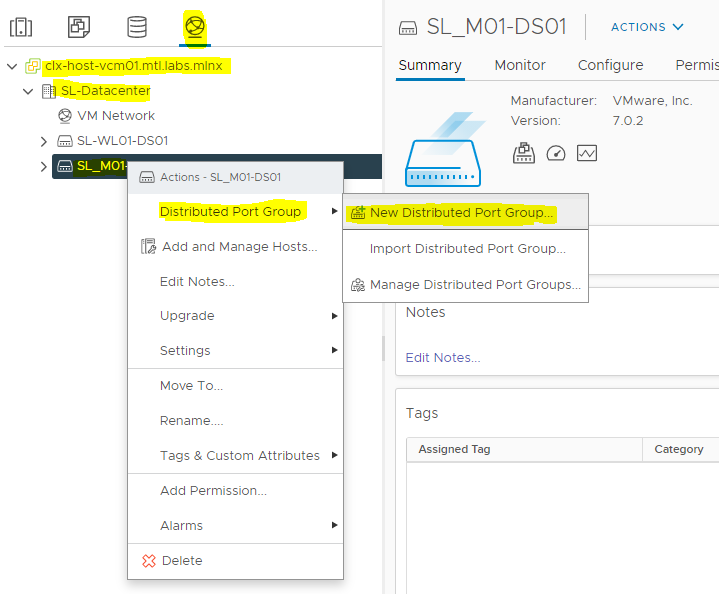
Task: Choose Move To... from the context menu
Action: coord(235,386)
